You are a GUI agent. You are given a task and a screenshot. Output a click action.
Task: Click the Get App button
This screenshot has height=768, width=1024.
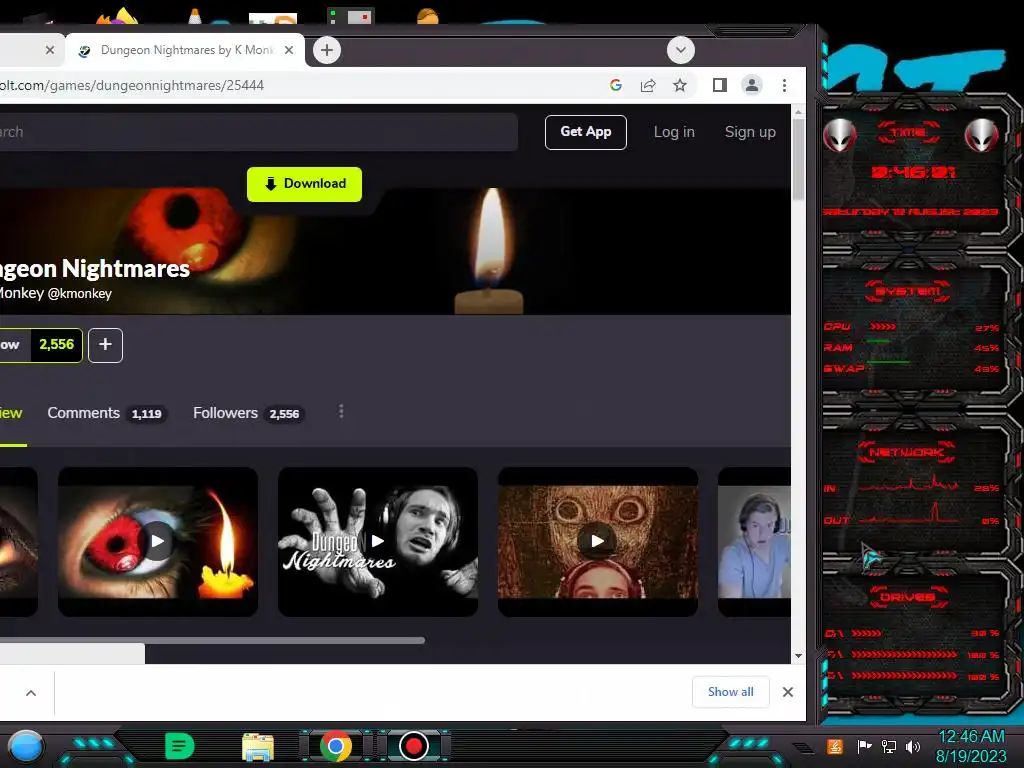pos(586,132)
